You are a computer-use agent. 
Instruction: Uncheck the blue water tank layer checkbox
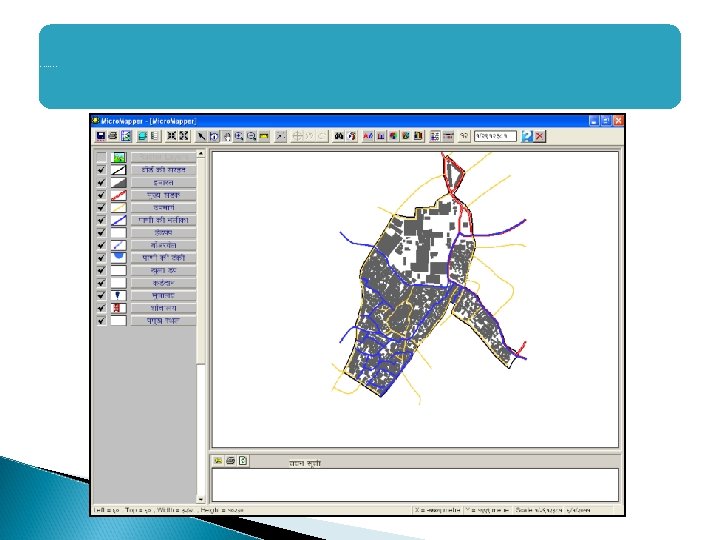(x=101, y=258)
